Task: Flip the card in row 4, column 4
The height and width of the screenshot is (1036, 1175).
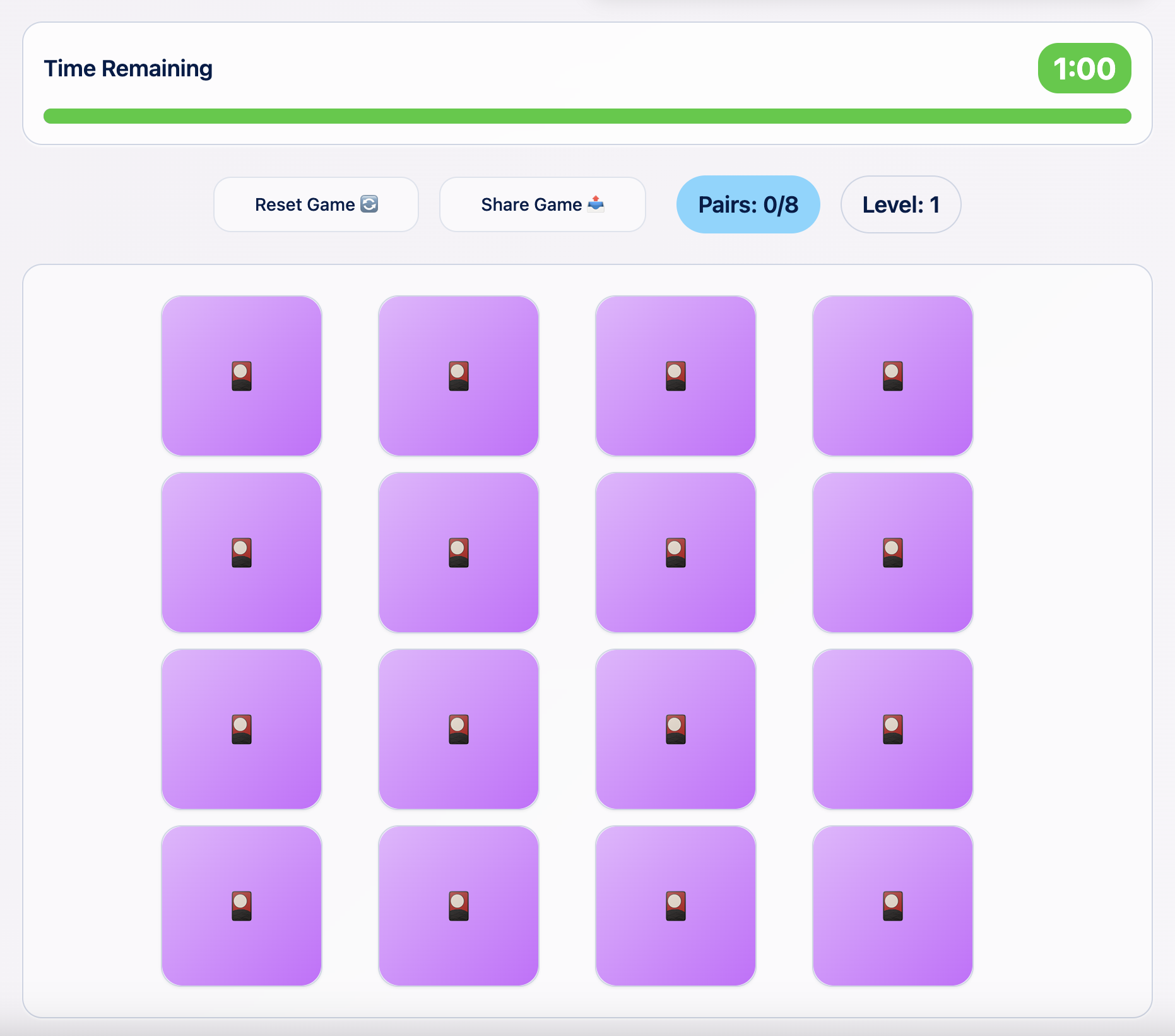Action: [x=893, y=906]
